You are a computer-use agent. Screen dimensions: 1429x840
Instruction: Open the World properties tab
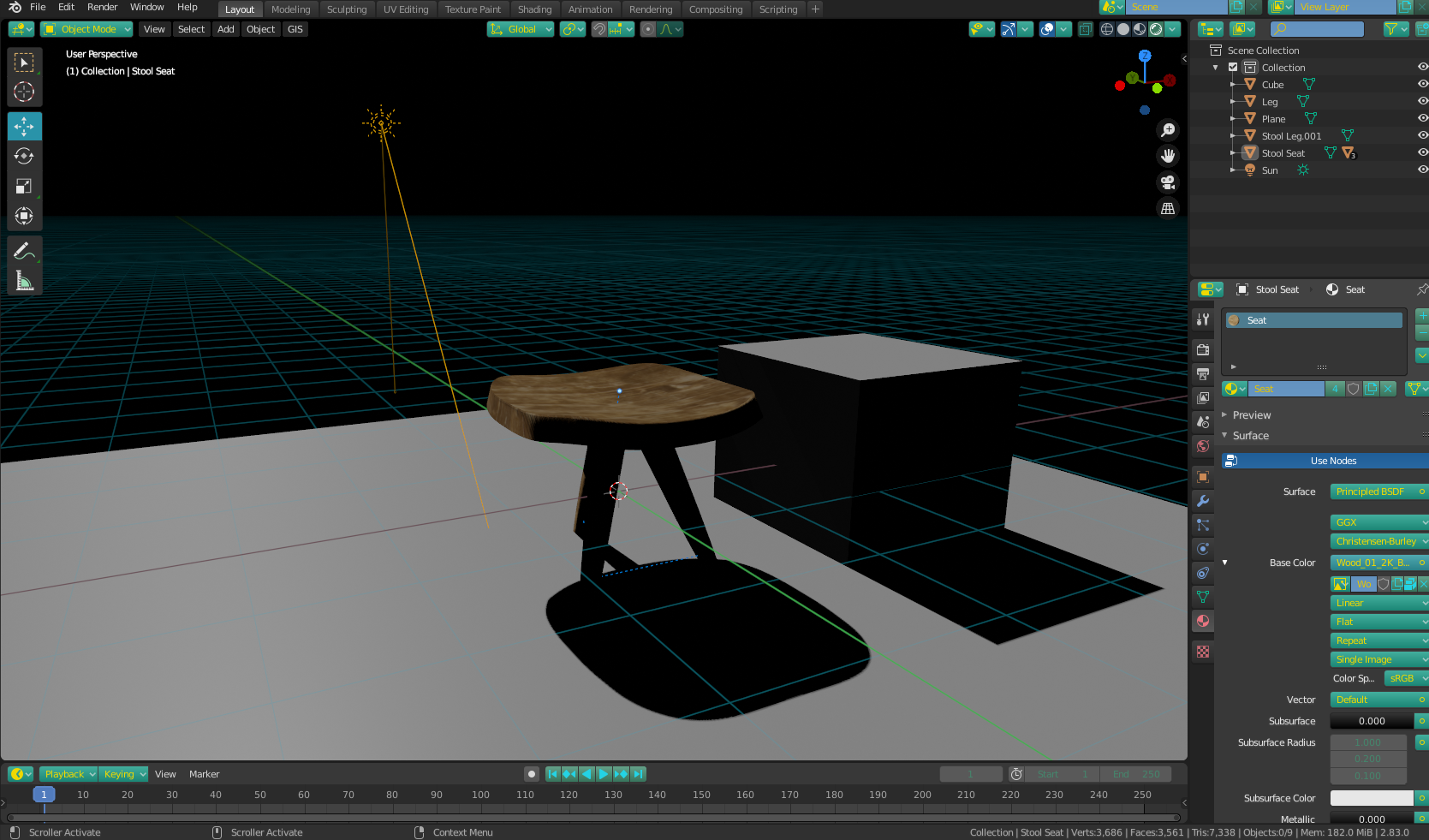click(1203, 446)
